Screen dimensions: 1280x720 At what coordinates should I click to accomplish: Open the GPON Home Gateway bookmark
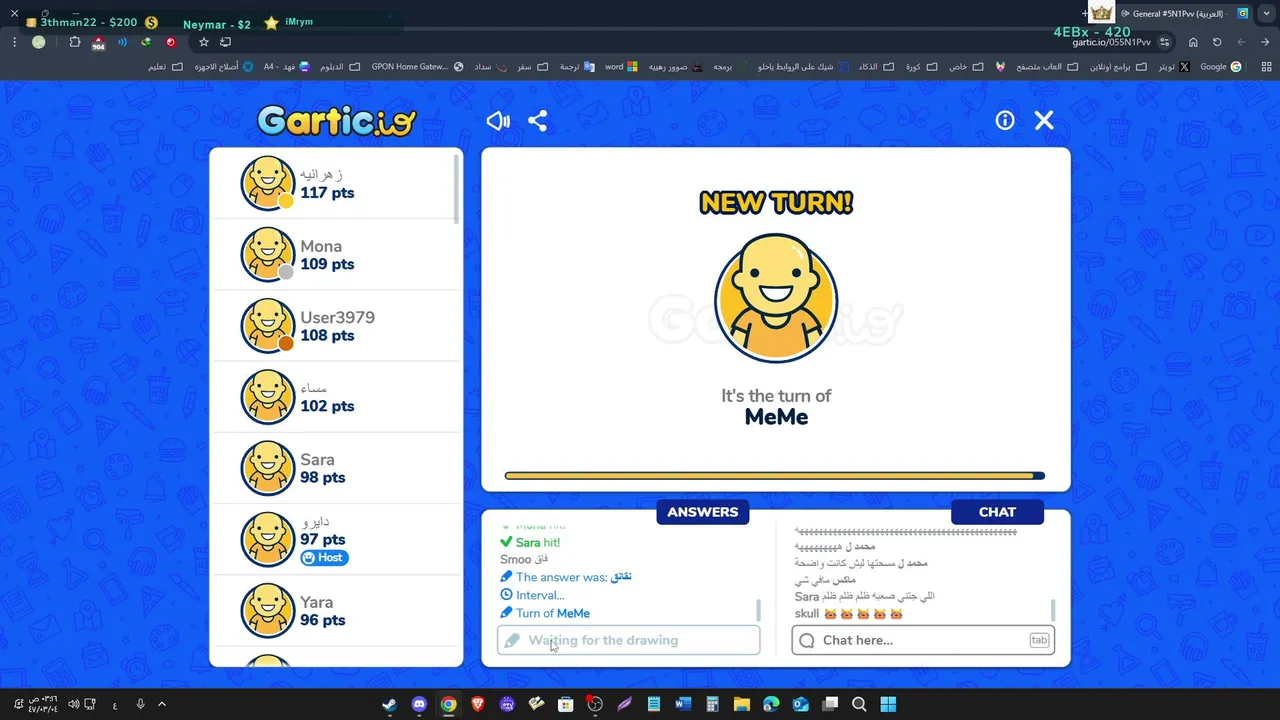pyautogui.click(x=417, y=67)
